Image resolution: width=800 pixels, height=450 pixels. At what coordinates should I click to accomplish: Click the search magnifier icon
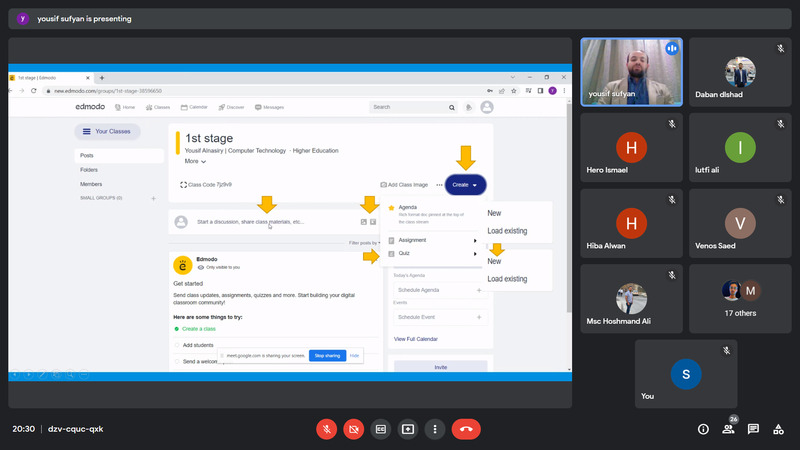point(452,107)
